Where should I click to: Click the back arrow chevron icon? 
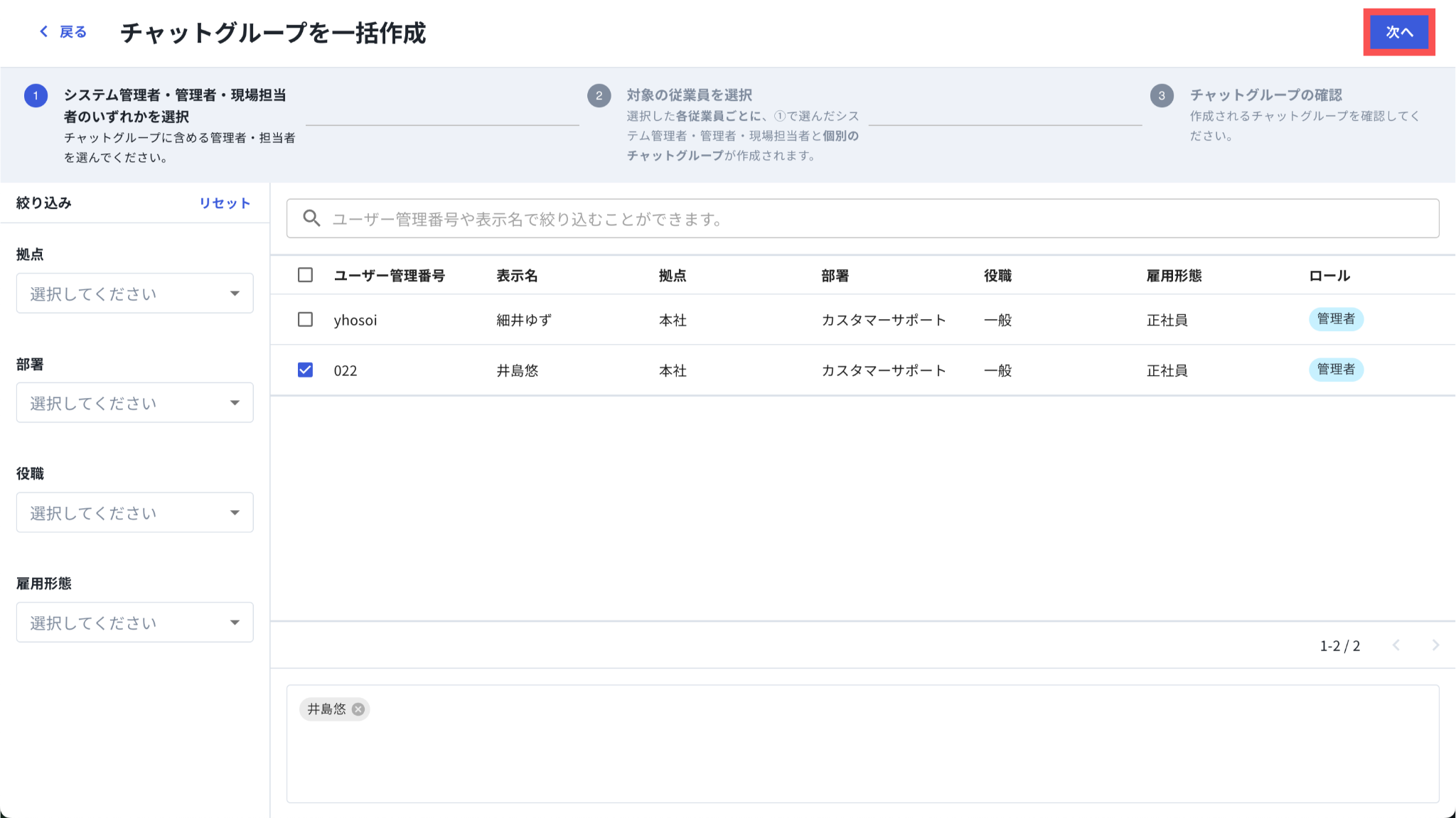[x=44, y=31]
